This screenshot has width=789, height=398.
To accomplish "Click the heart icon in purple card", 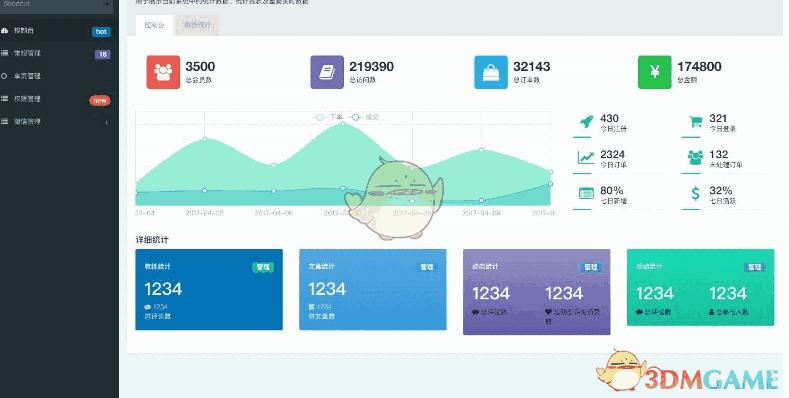I will pyautogui.click(x=548, y=312).
